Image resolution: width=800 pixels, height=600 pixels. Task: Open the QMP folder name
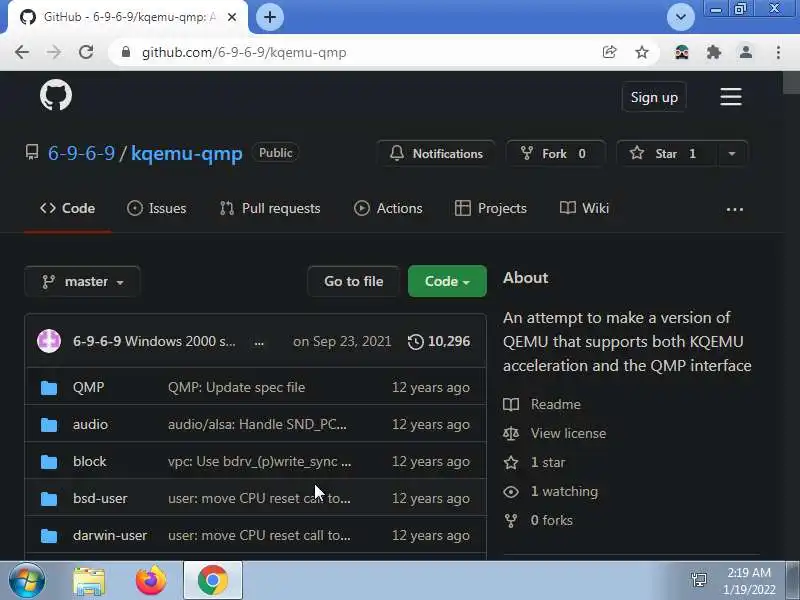88,387
